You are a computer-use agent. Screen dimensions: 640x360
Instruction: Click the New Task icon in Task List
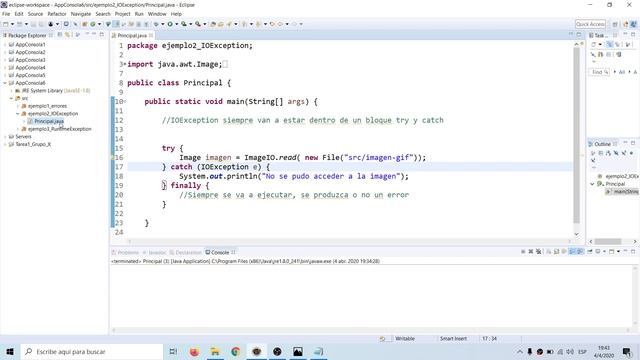(594, 44)
